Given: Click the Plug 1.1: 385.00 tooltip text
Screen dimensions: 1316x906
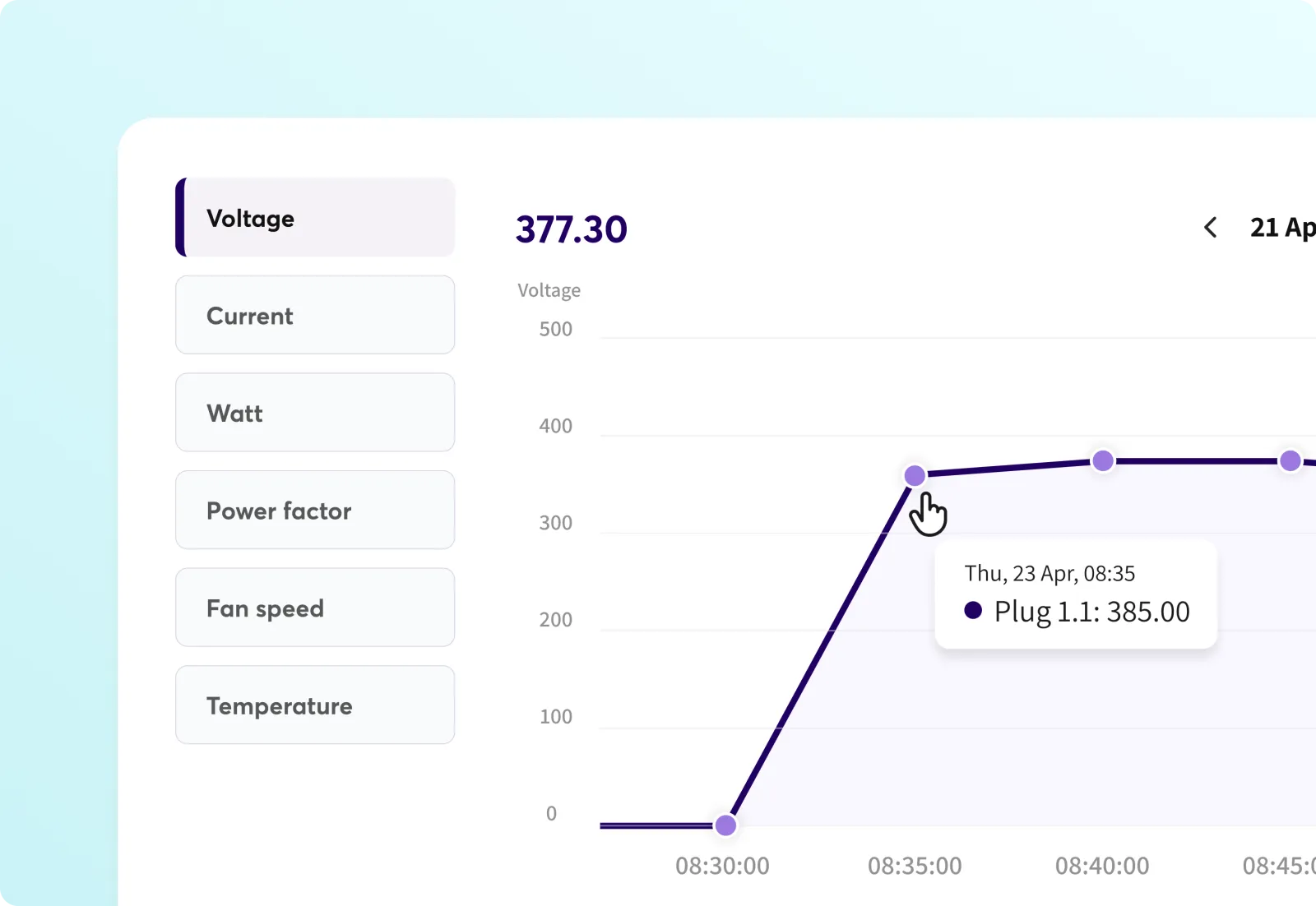Looking at the screenshot, I should pos(1091,612).
